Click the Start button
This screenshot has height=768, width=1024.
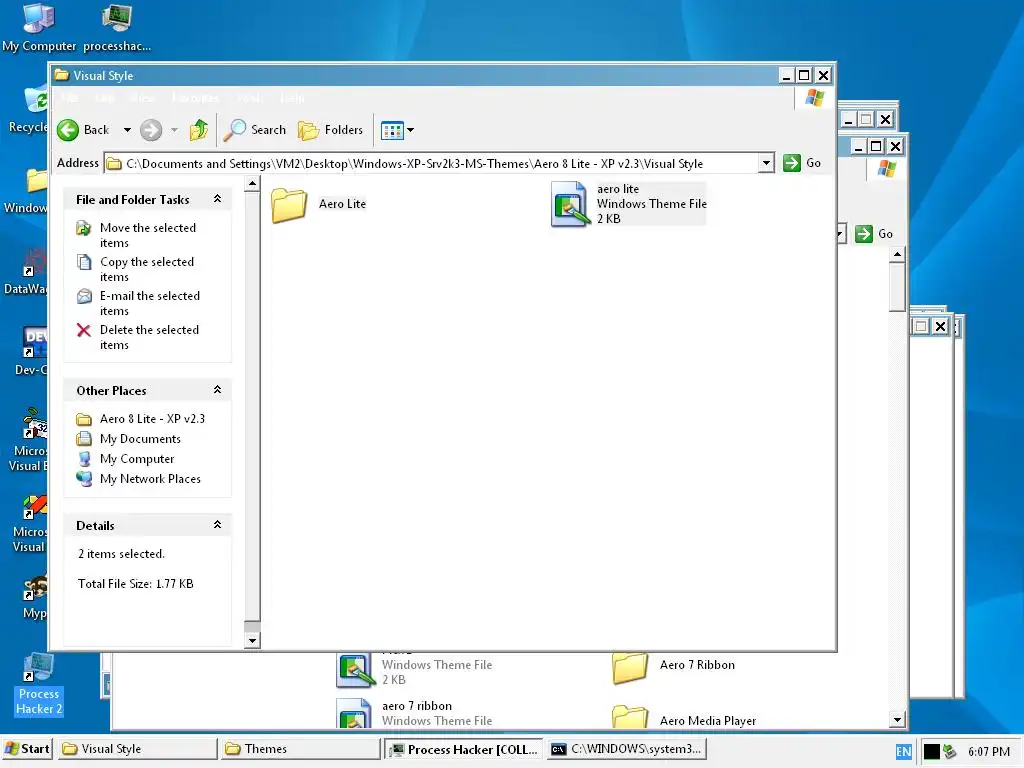[x=27, y=749]
